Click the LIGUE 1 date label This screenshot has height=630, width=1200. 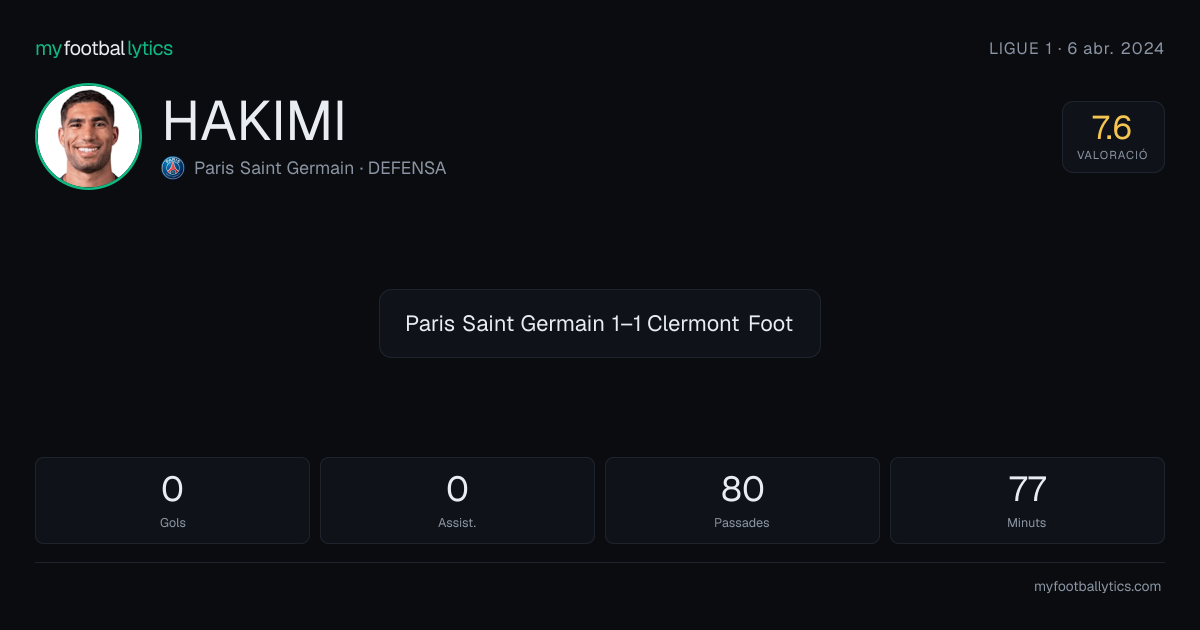tap(1076, 49)
